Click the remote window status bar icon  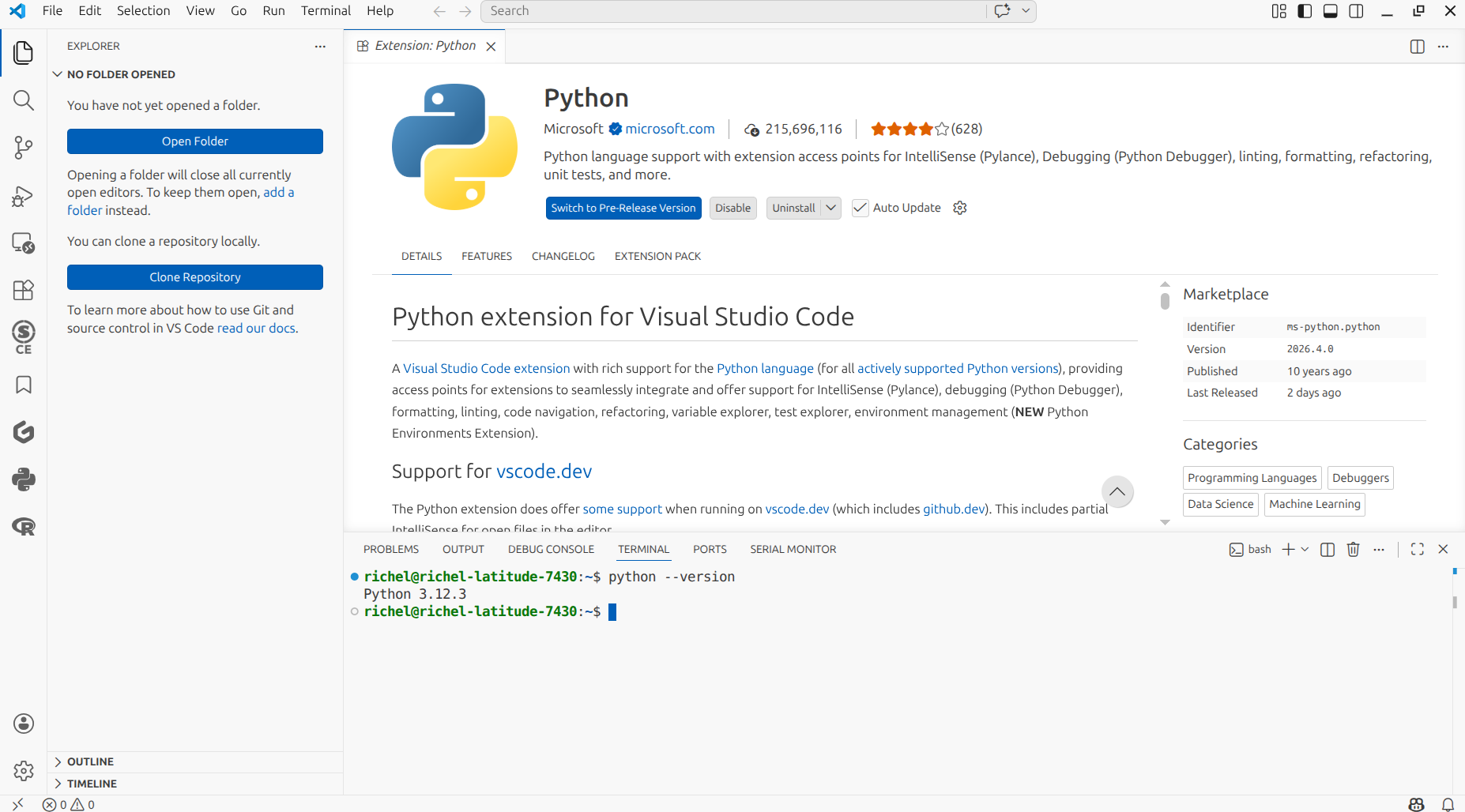click(x=17, y=804)
